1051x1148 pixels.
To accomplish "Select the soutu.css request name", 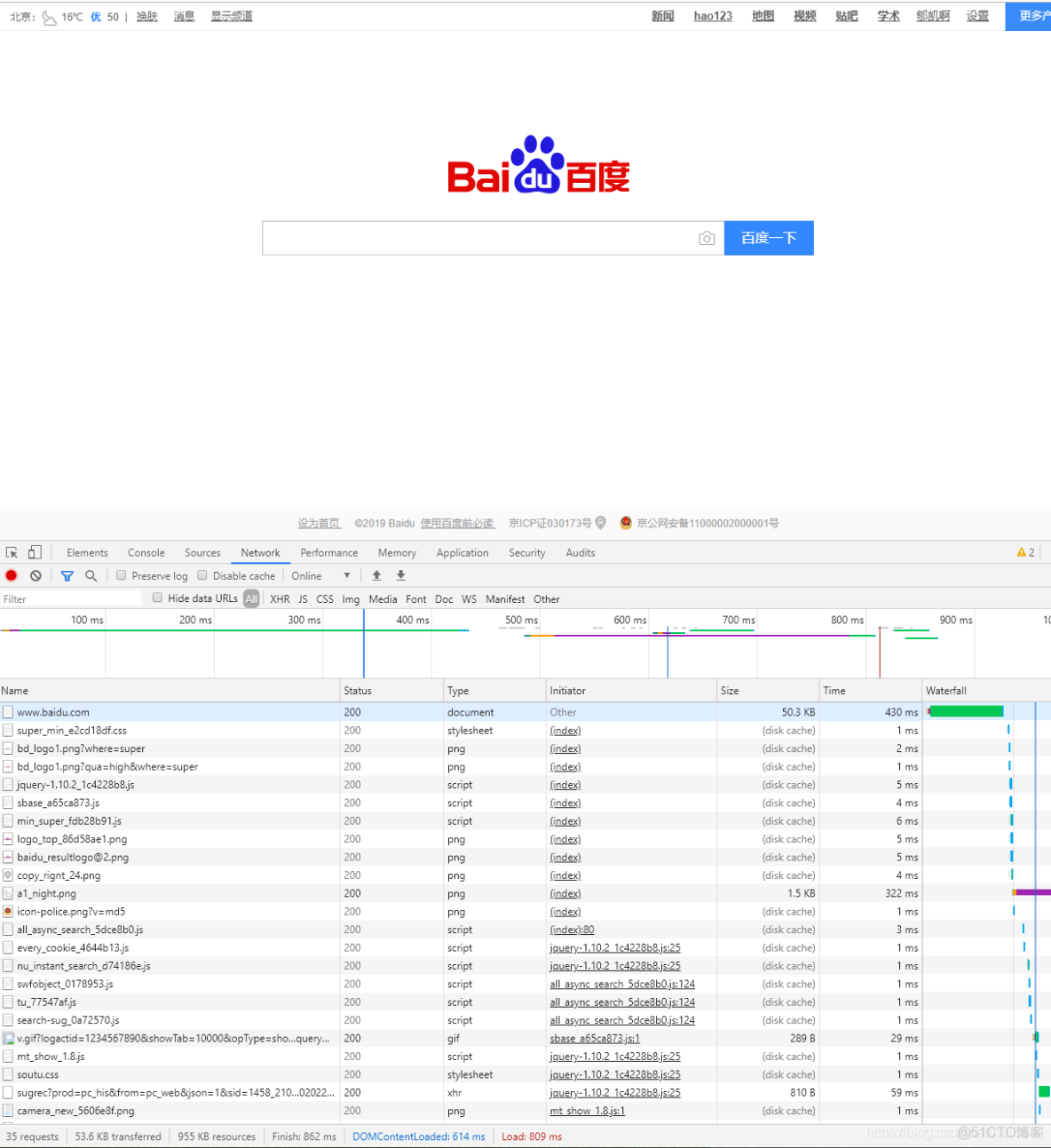I will [37, 1075].
